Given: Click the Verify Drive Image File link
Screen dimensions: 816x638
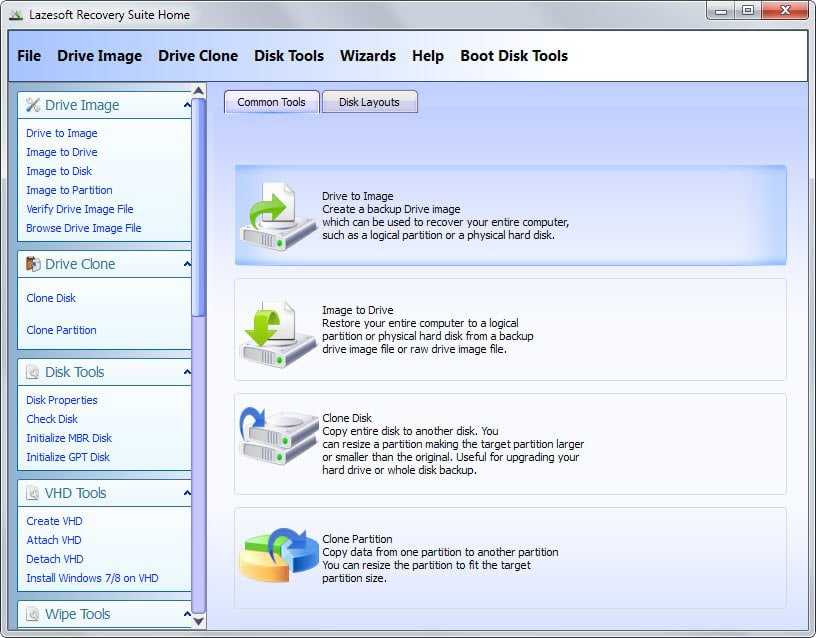Looking at the screenshot, I should 79,209.
